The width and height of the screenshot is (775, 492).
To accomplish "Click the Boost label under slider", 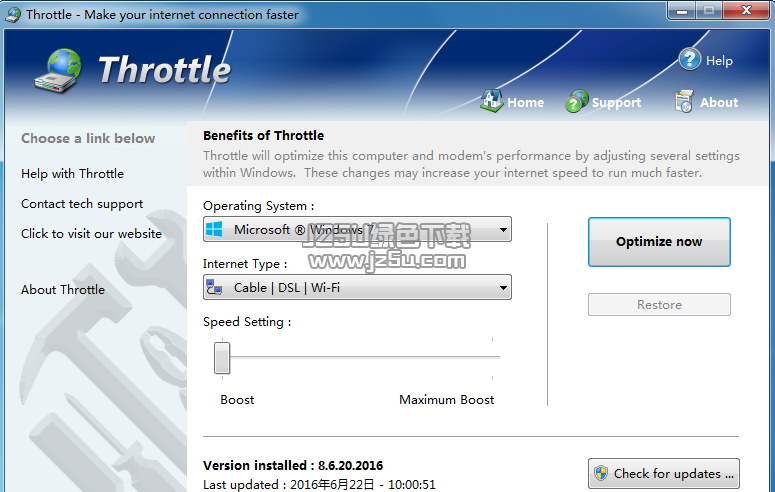I will click(237, 400).
